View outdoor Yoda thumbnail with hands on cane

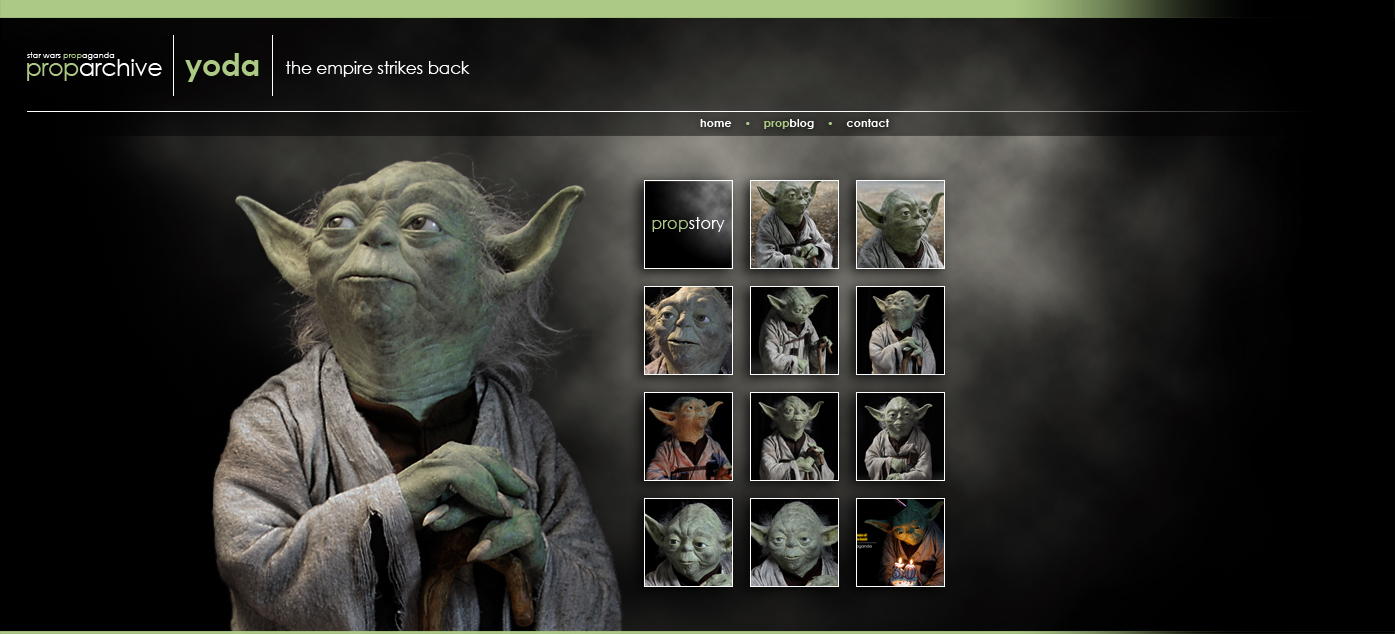coord(794,224)
